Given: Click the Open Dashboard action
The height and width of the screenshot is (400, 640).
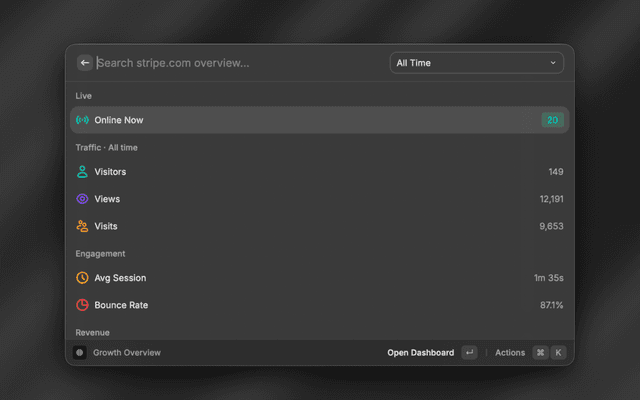Looking at the screenshot, I should tap(420, 353).
